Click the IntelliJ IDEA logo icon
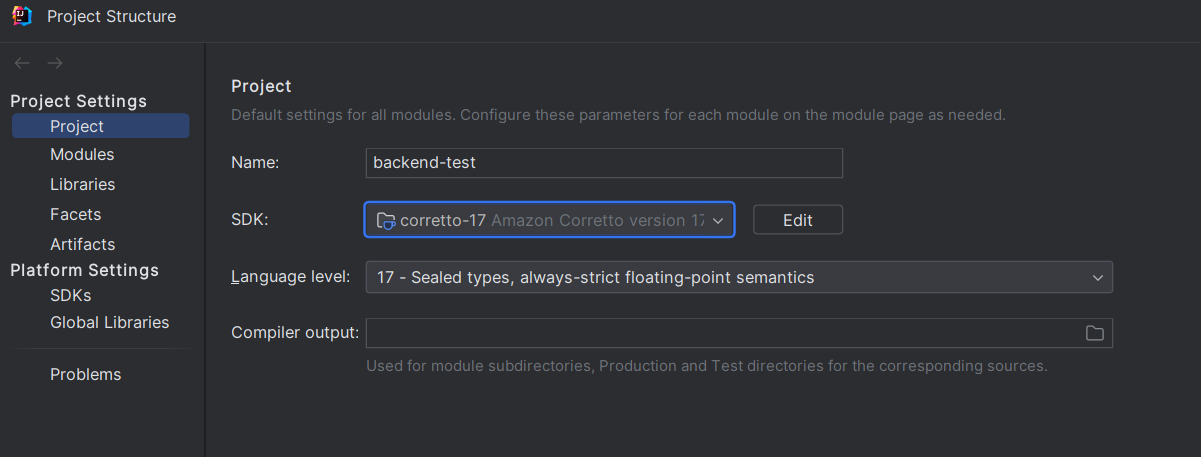Image resolution: width=1201 pixels, height=457 pixels. [x=22, y=16]
